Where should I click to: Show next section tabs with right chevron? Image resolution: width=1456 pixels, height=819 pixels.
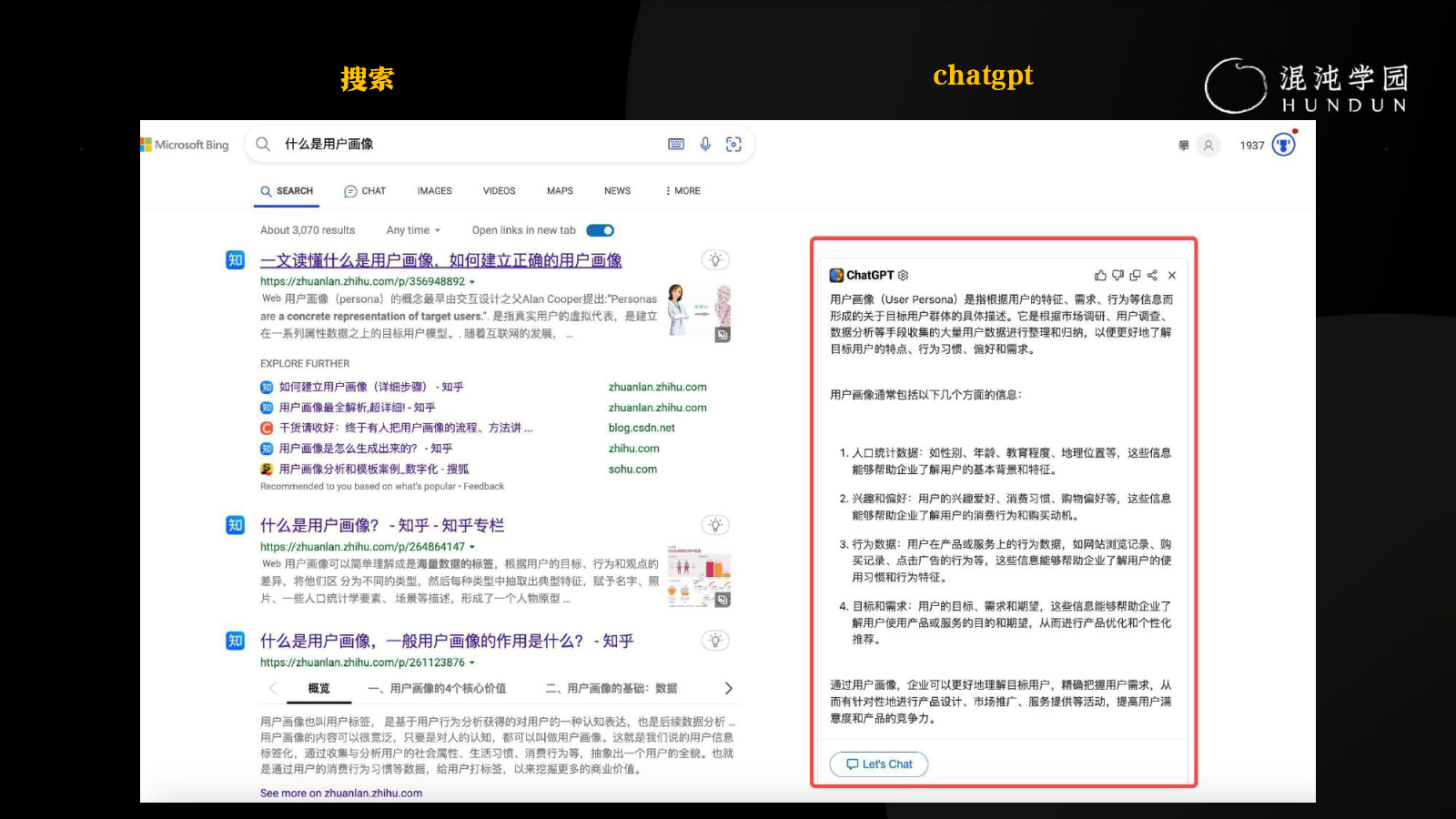728,688
